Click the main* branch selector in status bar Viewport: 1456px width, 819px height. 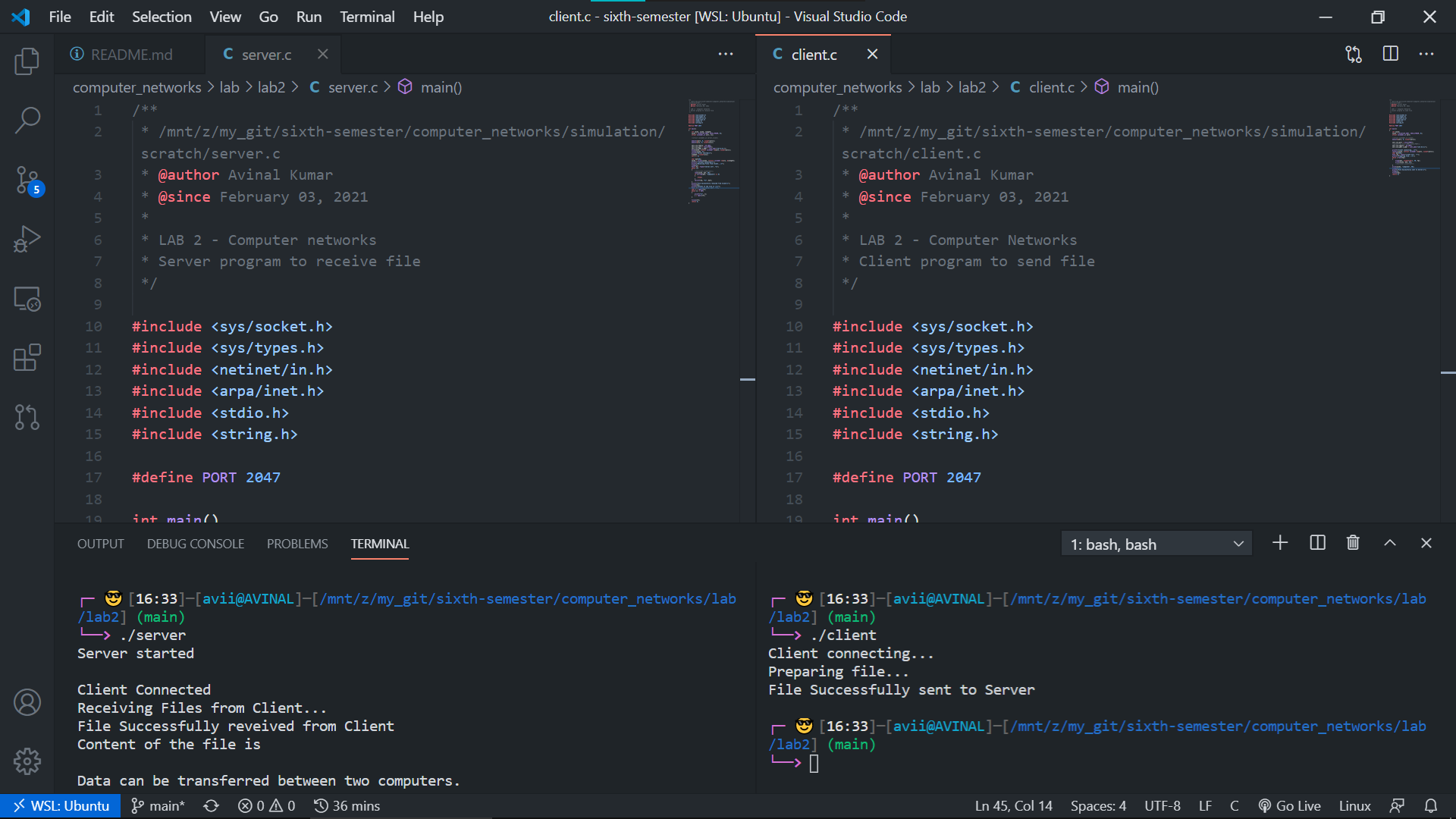[x=158, y=805]
